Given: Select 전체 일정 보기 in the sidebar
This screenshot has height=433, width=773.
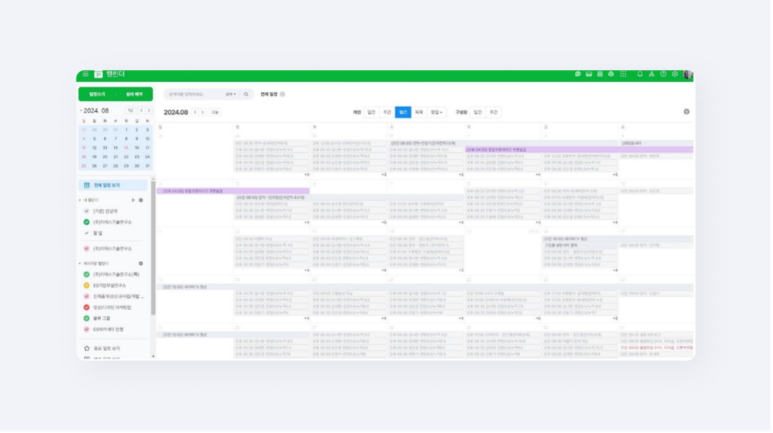Looking at the screenshot, I should coord(113,186).
